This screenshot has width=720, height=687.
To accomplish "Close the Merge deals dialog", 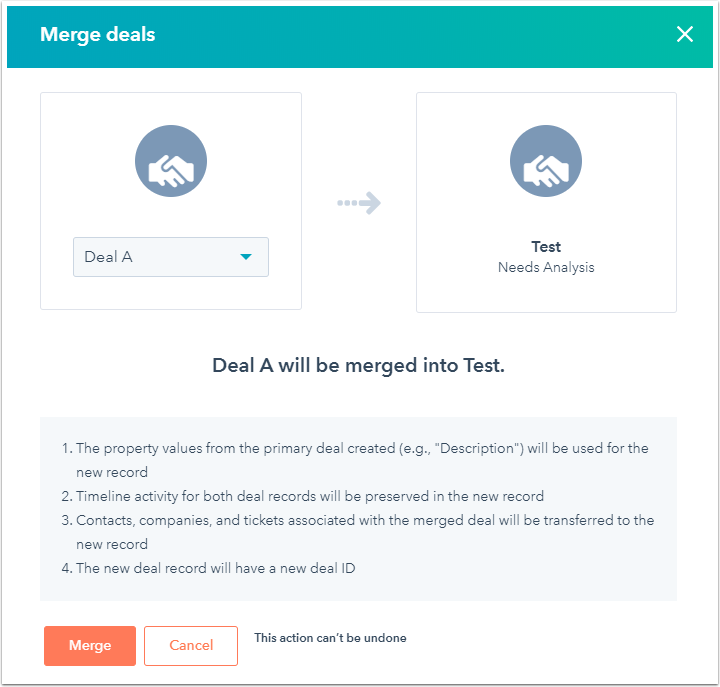I will (684, 34).
